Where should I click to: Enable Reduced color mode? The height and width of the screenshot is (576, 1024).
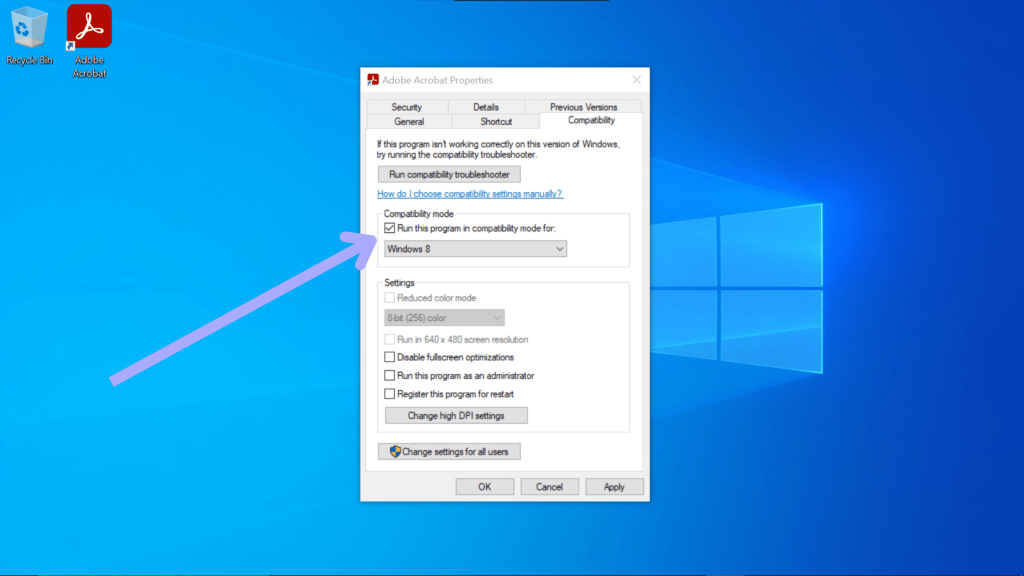(390, 297)
